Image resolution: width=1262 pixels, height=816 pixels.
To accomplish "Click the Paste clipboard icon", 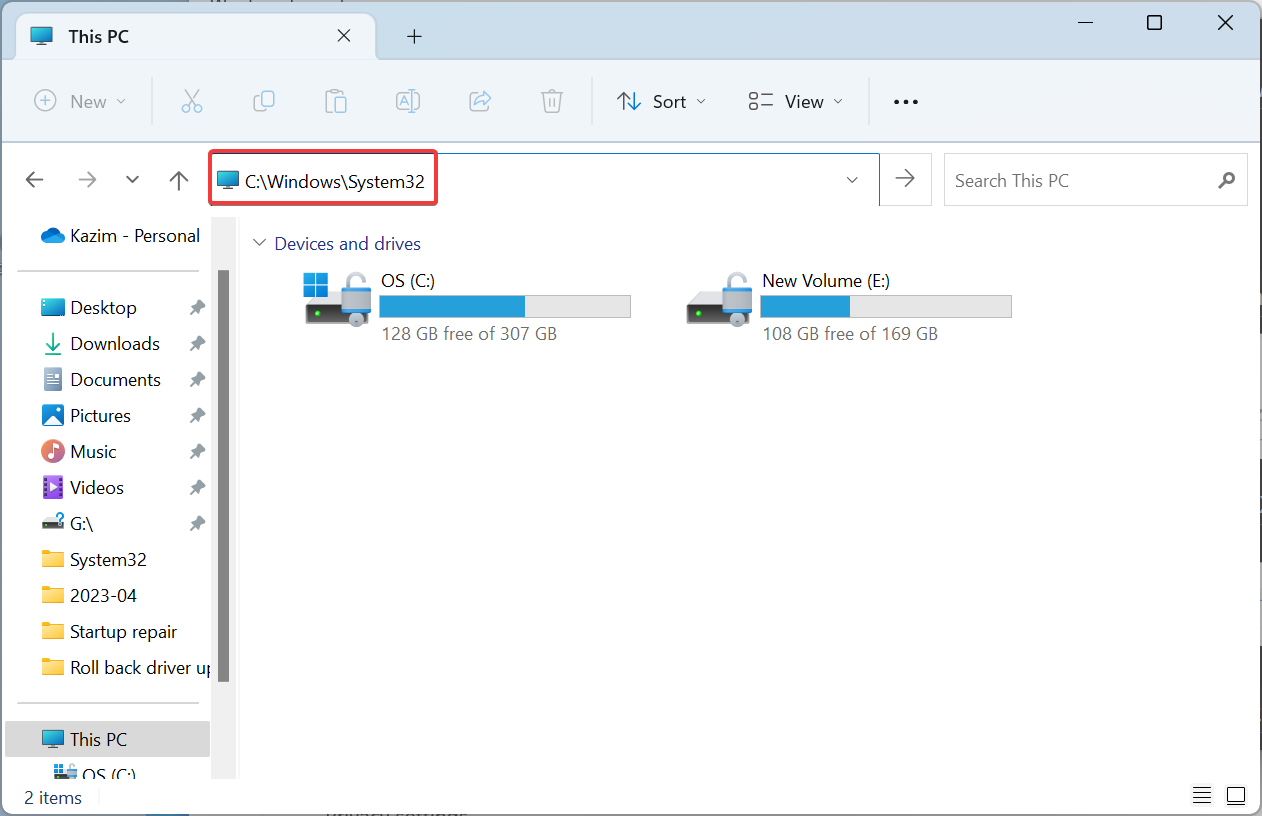I will (x=336, y=101).
